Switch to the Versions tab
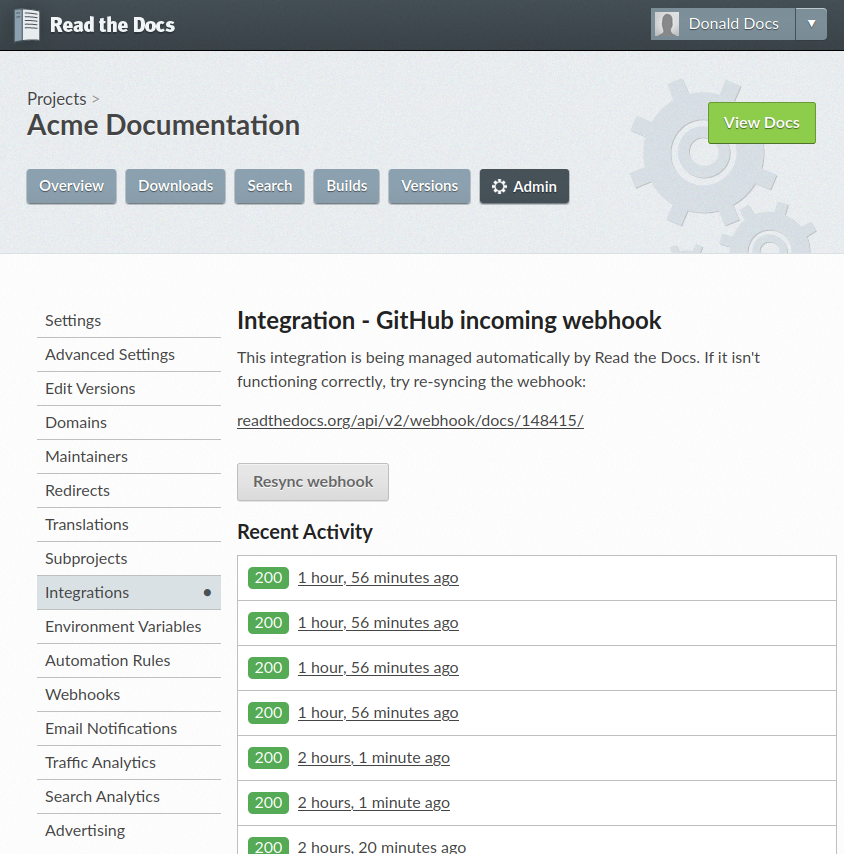 pos(429,186)
